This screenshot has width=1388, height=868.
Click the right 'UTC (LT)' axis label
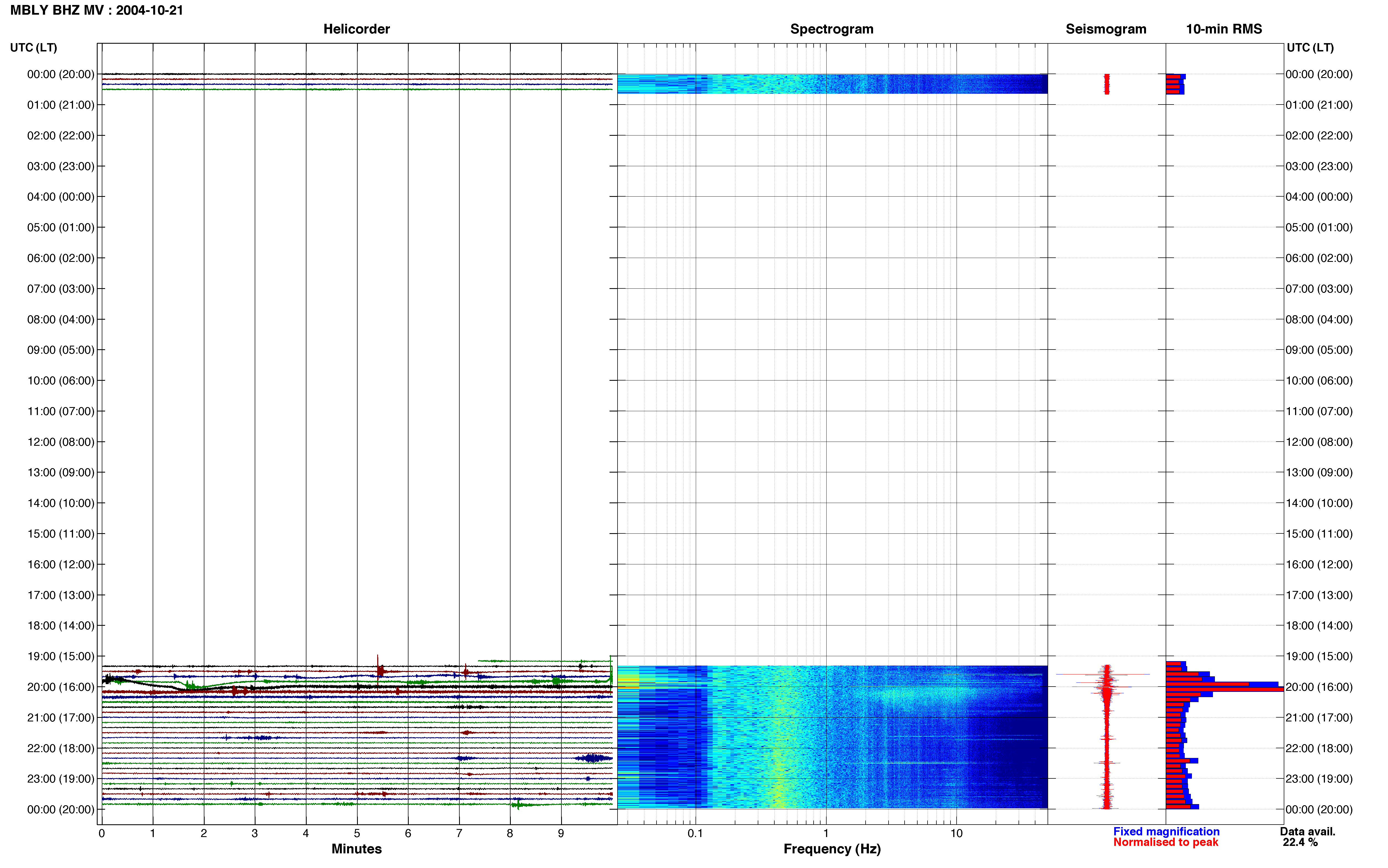[x=1310, y=48]
